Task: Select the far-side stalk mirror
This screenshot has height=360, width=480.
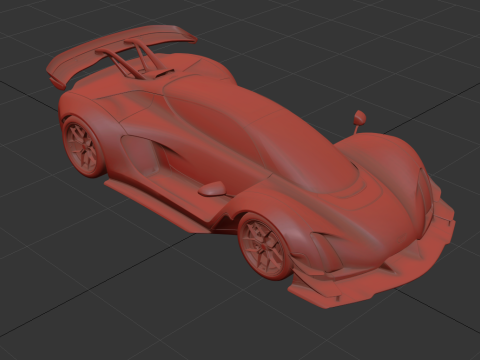Action: pyautogui.click(x=359, y=122)
